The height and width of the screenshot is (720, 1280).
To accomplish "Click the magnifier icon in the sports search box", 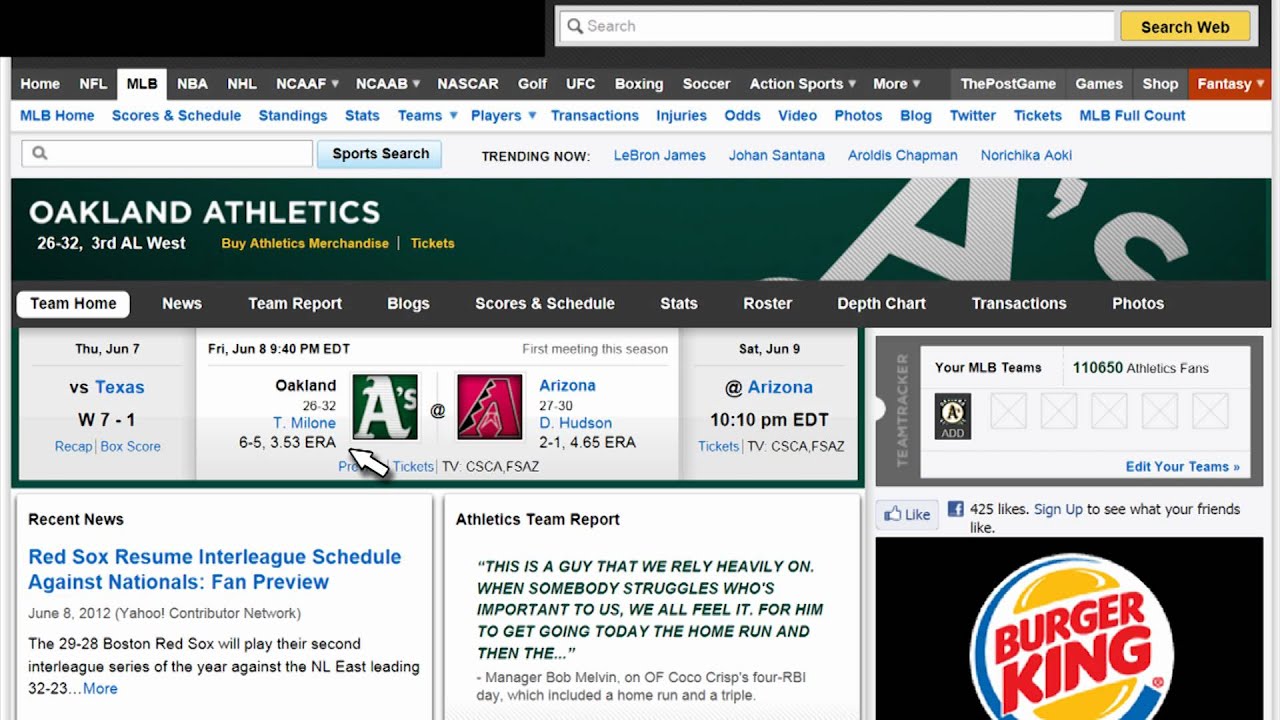I will point(40,153).
